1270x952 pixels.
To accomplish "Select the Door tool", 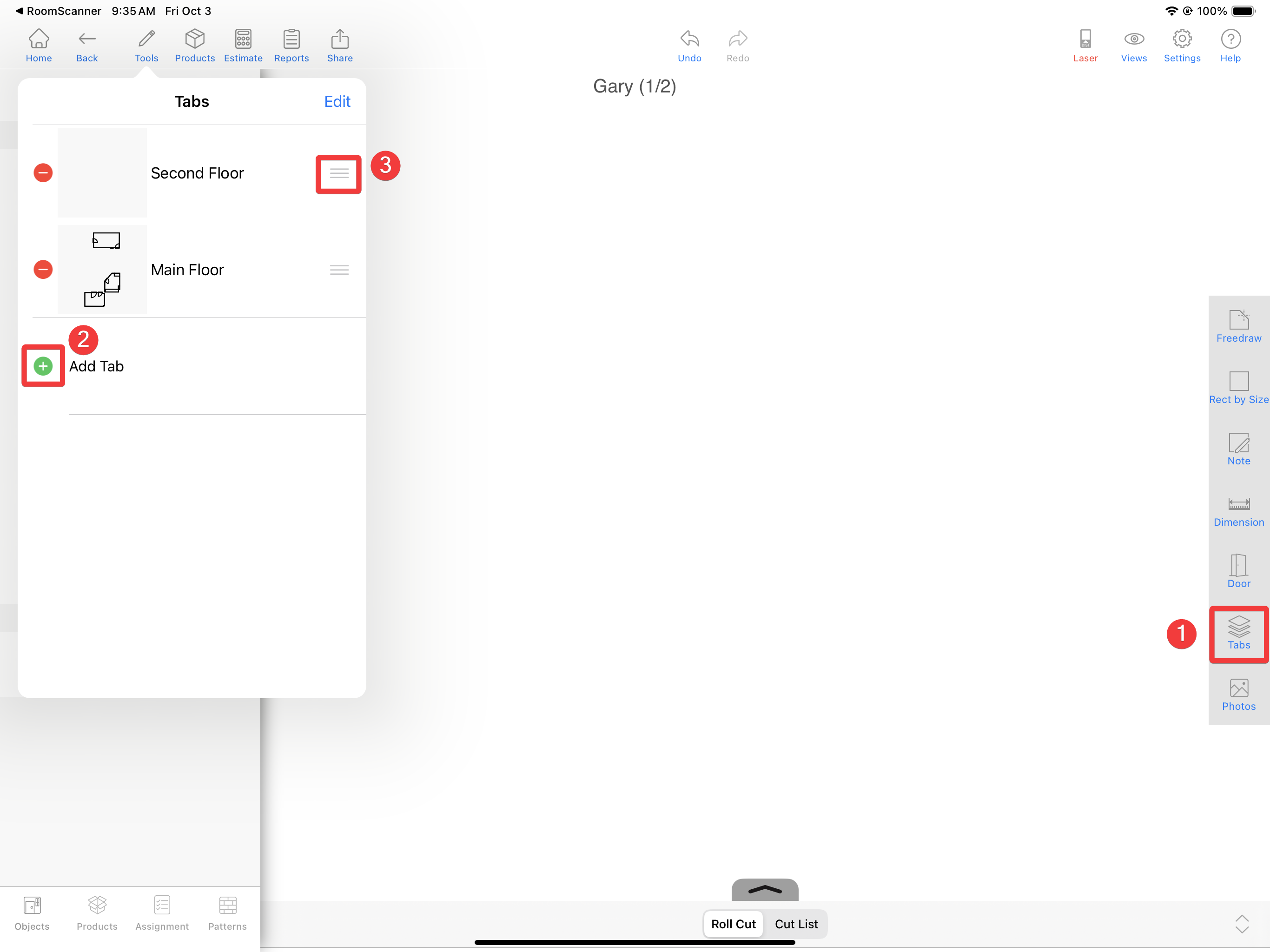I will click(1238, 572).
